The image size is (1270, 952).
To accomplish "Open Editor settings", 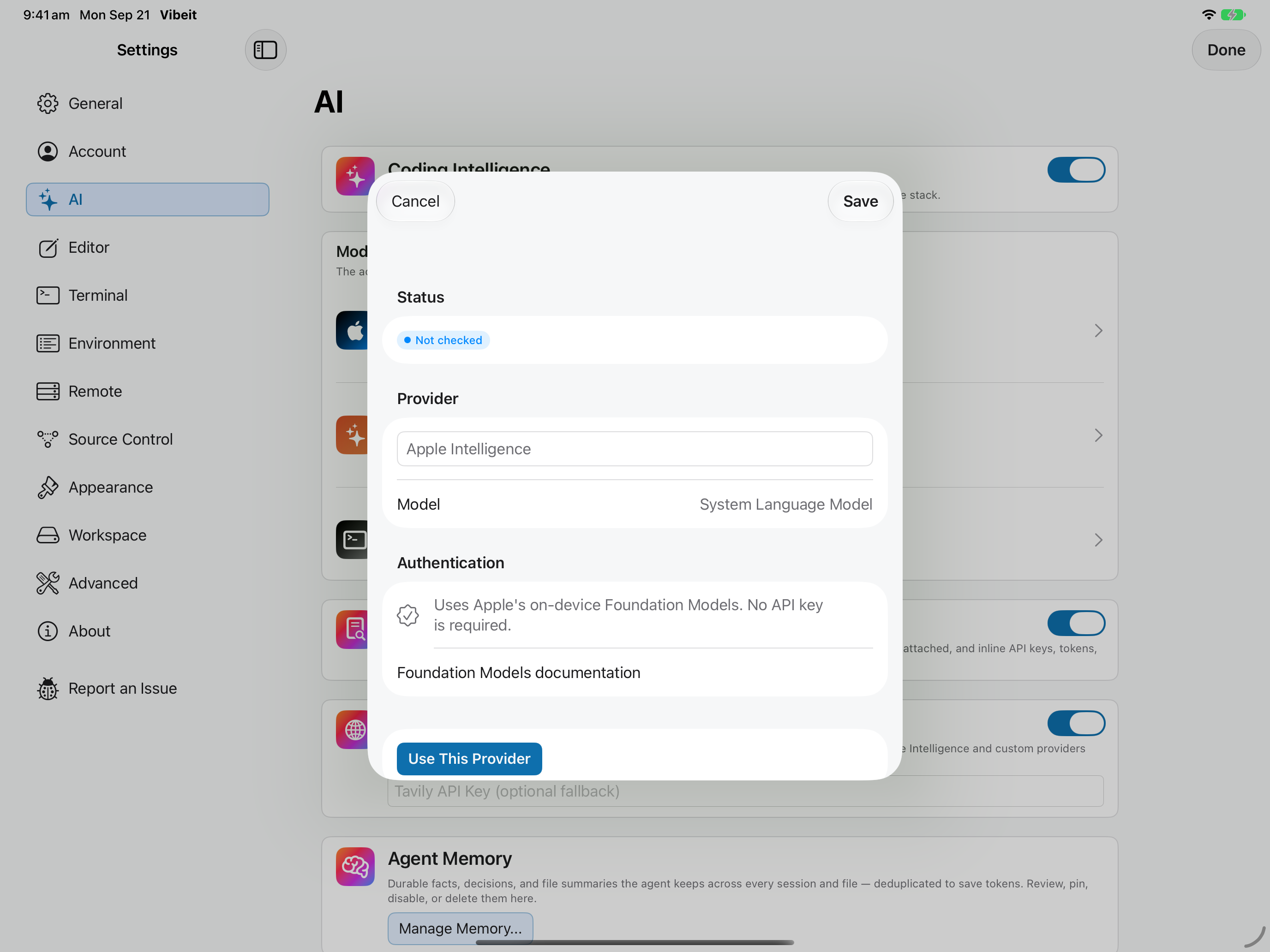I will (148, 247).
